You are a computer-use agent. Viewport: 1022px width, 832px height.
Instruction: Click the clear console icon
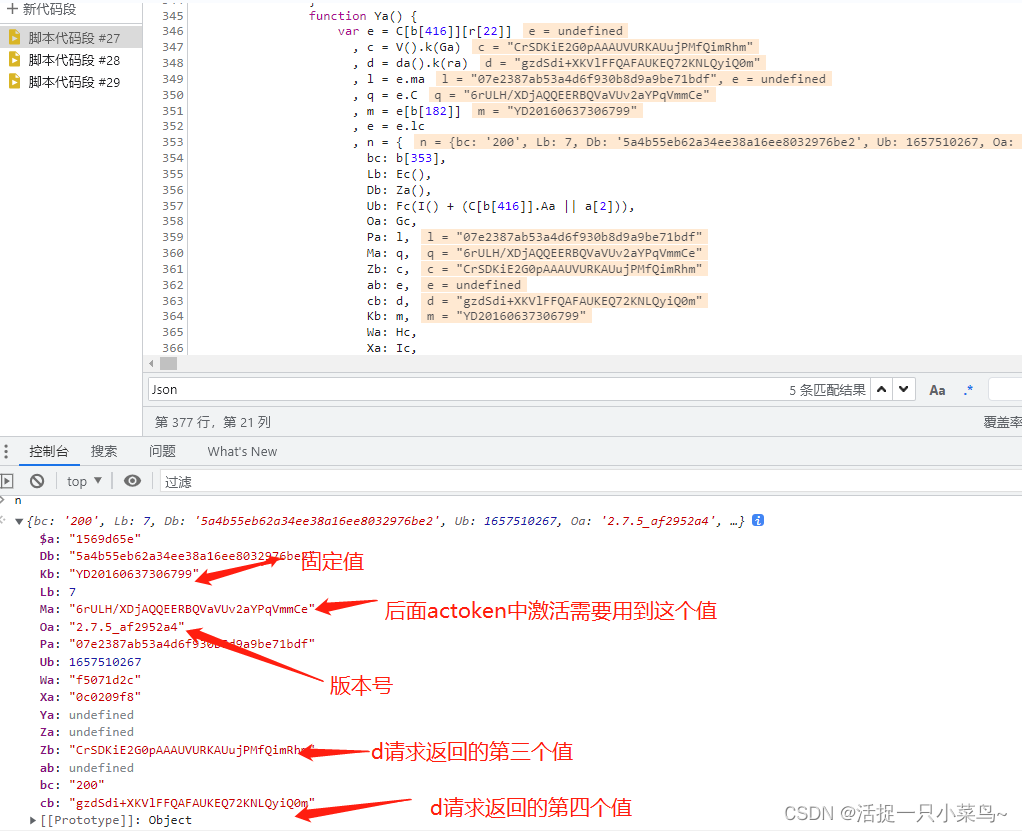[37, 481]
